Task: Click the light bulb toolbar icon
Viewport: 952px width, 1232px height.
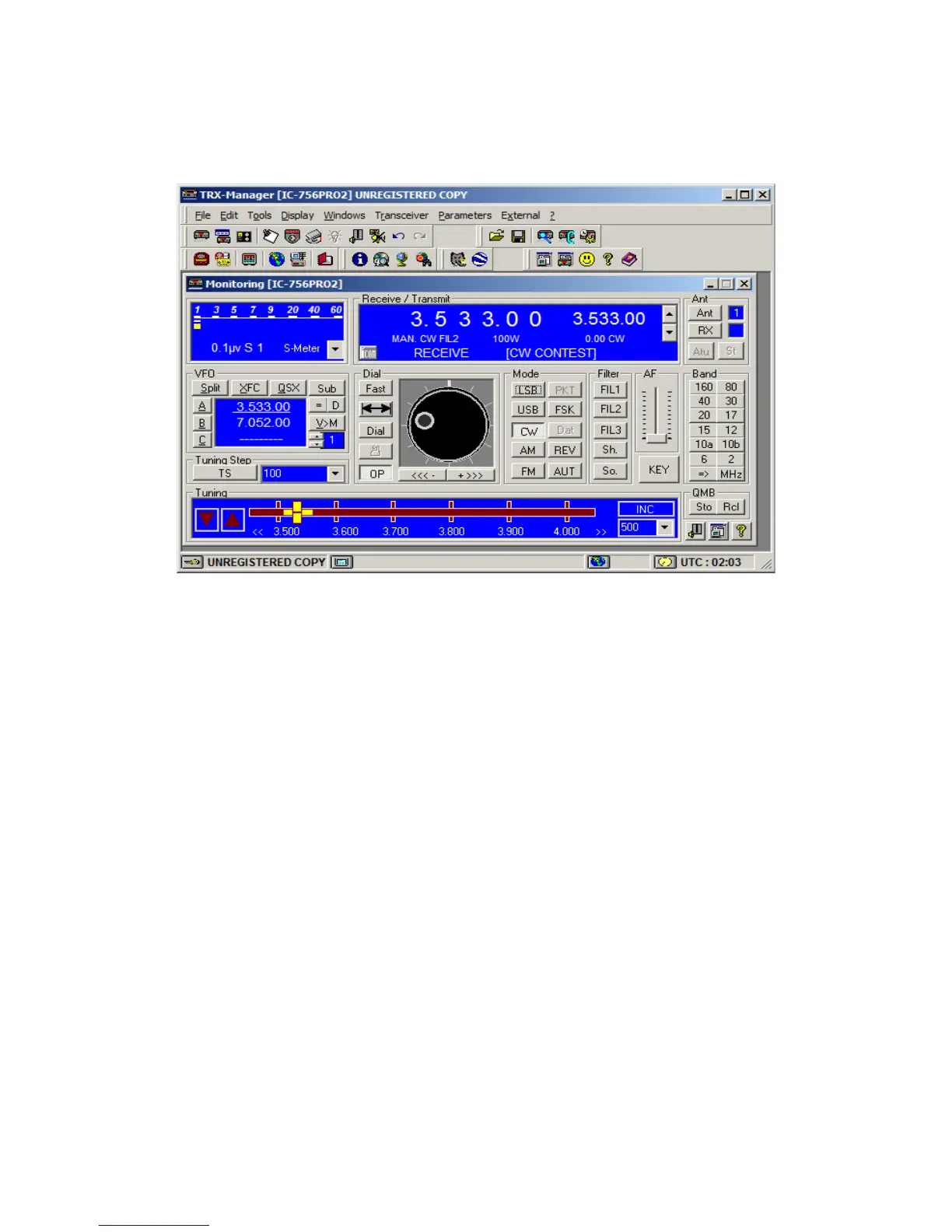Action: pyautogui.click(x=335, y=236)
